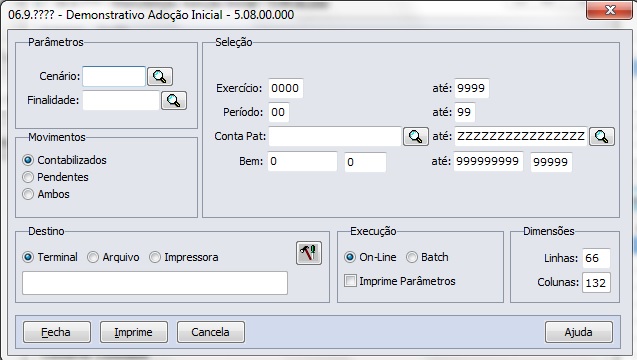This screenshot has height=360, width=637.
Task: Open the Destino configuration tools icon
Action: (309, 253)
